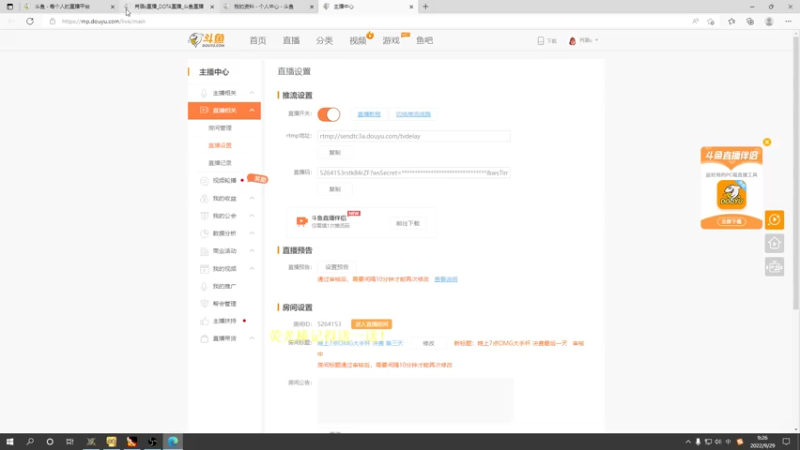The height and width of the screenshot is (450, 800).
Task: Collapse the 主播相关 sidebar section chevron
Action: click(252, 93)
